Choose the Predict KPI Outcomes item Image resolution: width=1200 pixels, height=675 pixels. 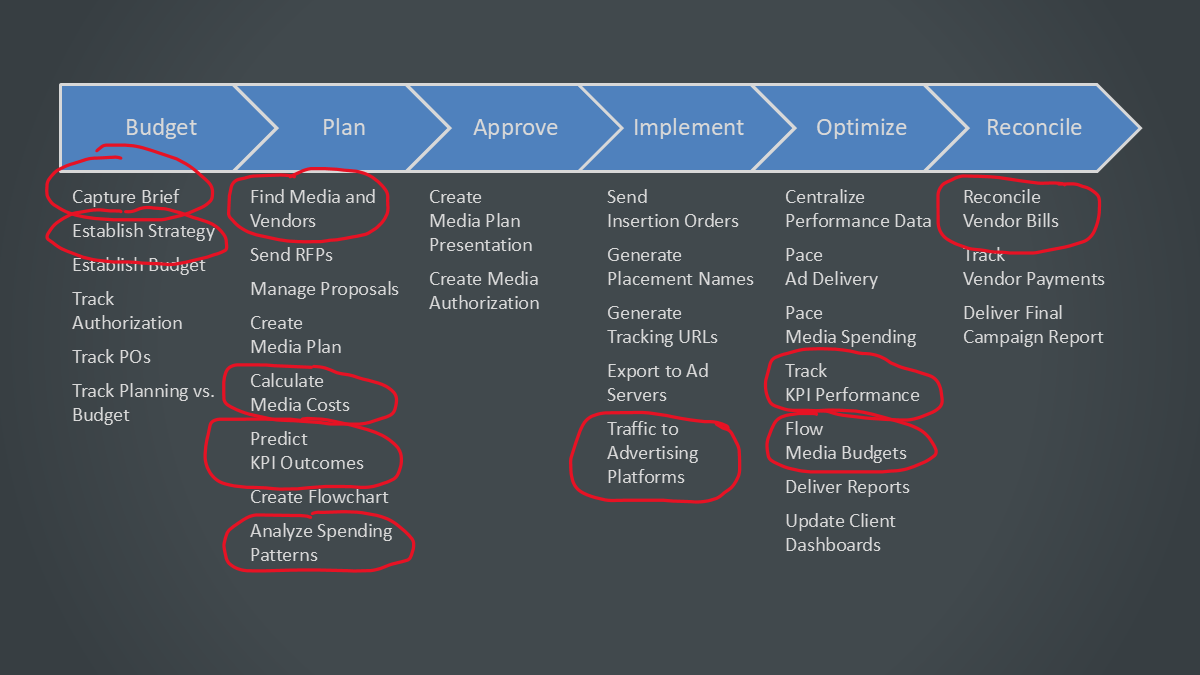click(306, 451)
